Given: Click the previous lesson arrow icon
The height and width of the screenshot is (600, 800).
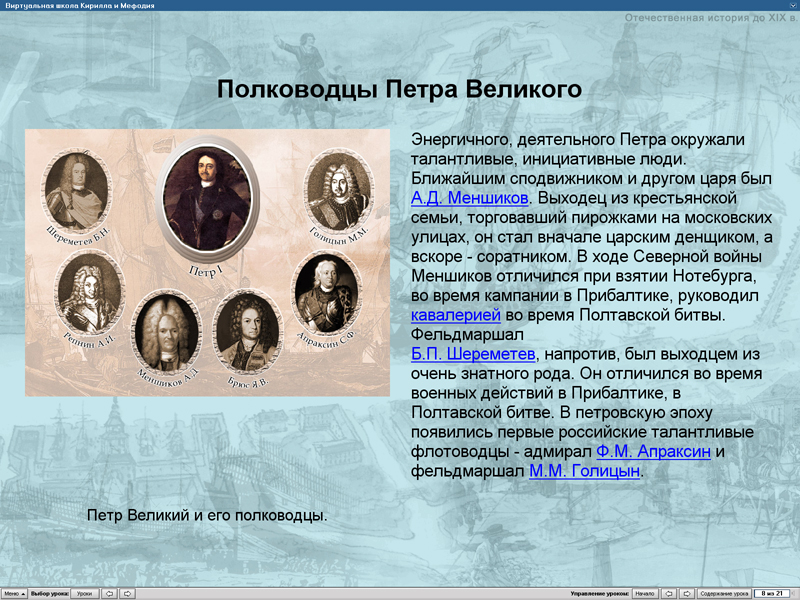Looking at the screenshot, I should point(110,592).
